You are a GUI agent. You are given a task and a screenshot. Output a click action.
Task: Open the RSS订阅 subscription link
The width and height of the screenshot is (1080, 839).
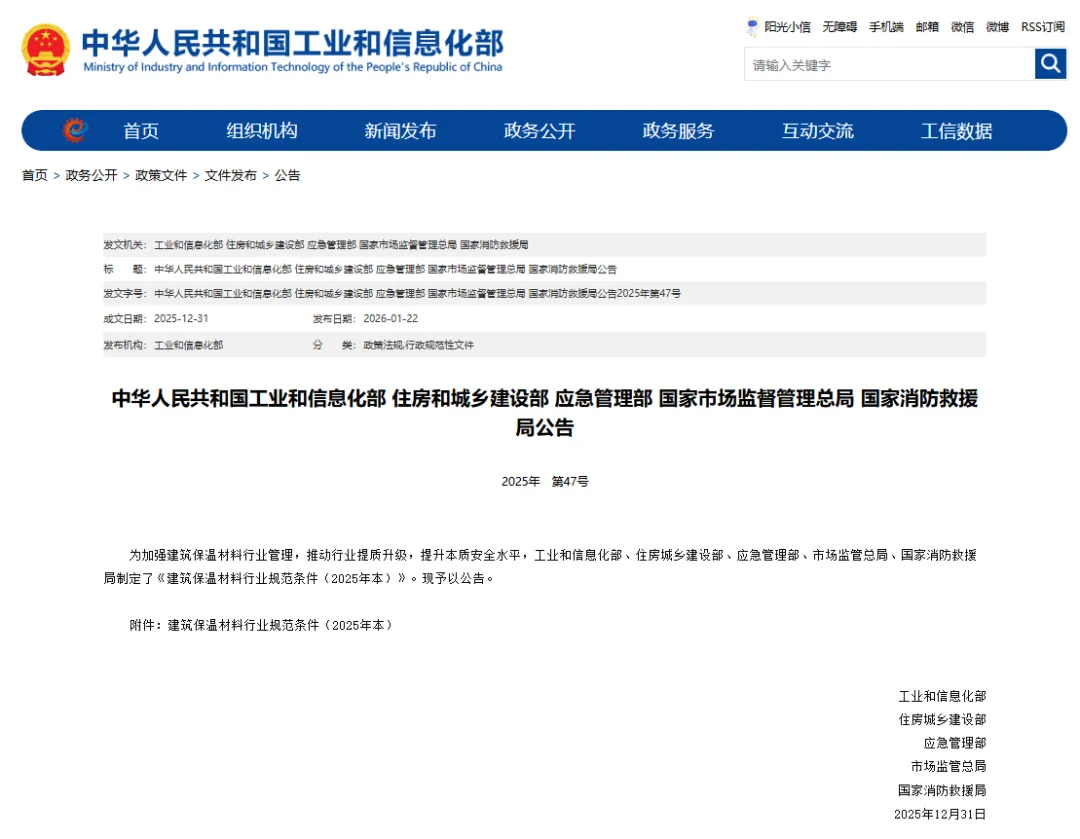click(1043, 27)
